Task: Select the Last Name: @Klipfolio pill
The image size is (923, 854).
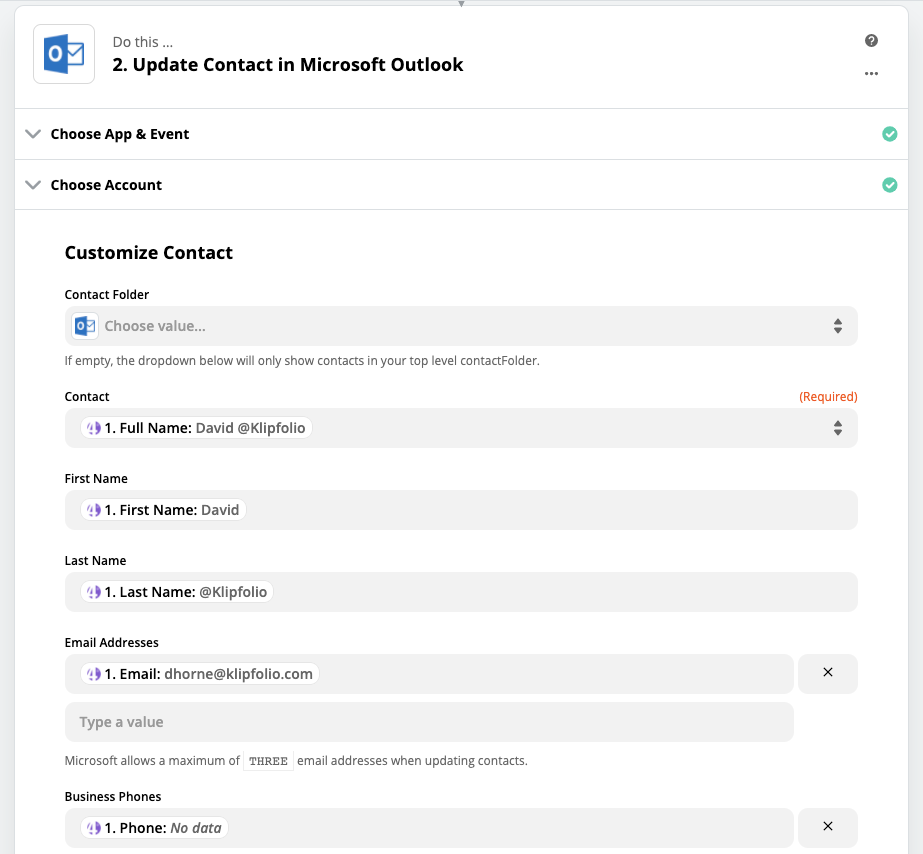Action: coord(177,592)
